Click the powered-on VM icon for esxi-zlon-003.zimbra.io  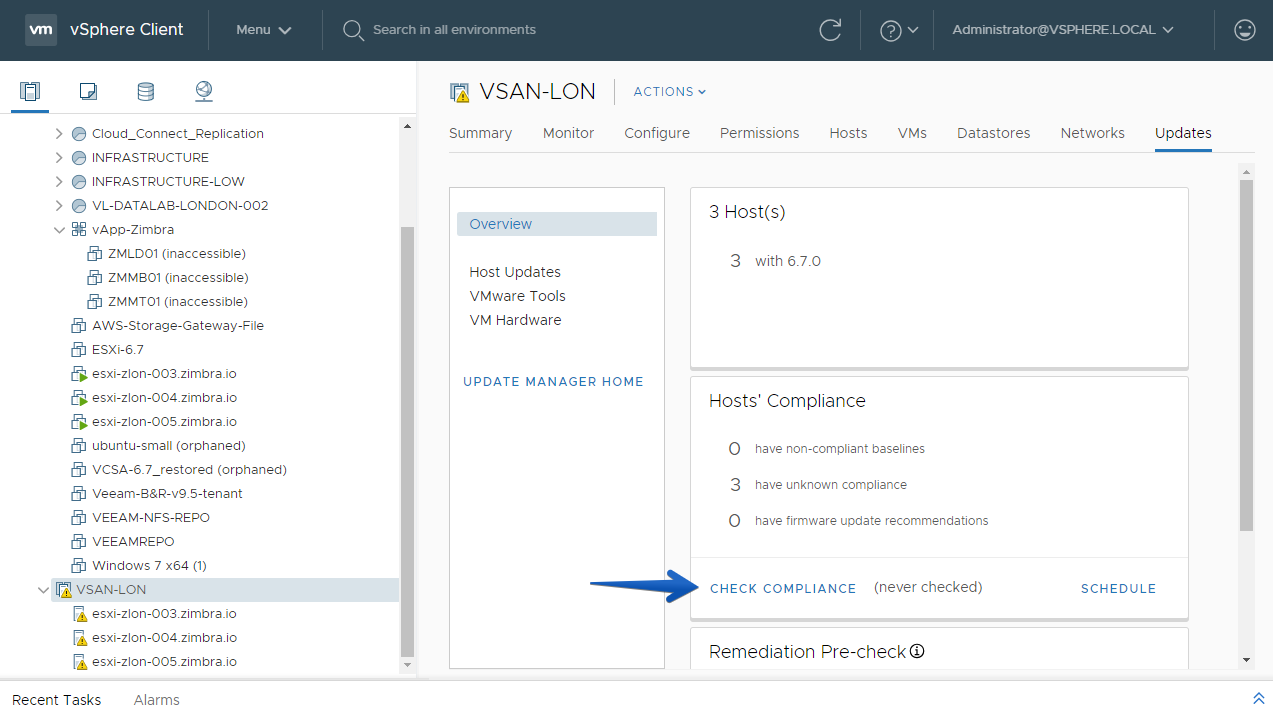(x=80, y=374)
